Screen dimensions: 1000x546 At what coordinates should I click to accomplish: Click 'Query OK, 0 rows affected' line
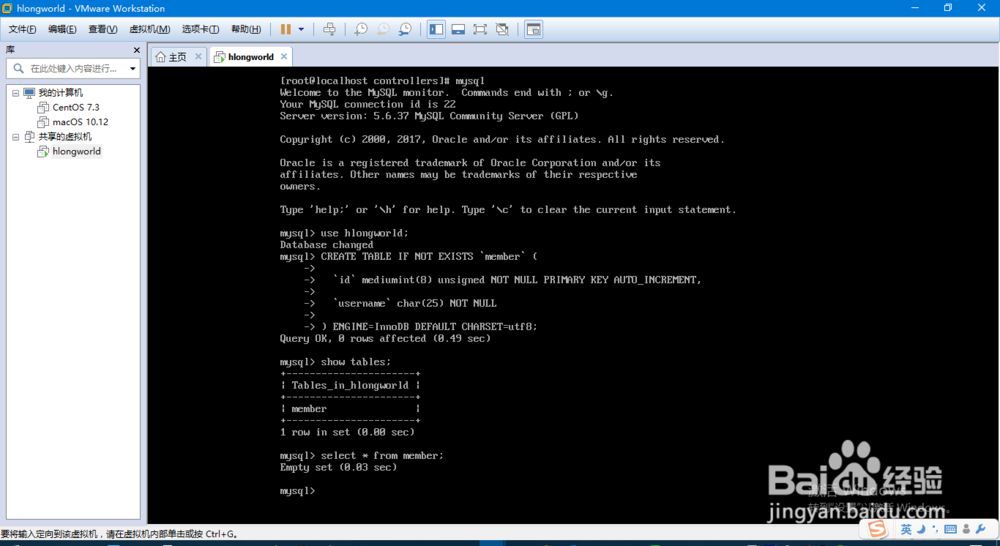click(385, 339)
